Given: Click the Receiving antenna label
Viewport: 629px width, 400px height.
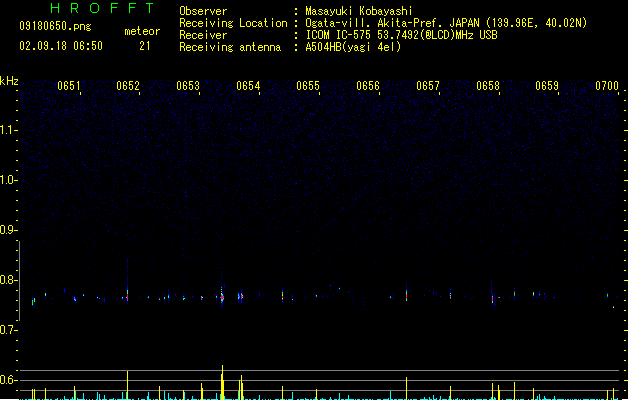Looking at the screenshot, I should pyautogui.click(x=230, y=47).
